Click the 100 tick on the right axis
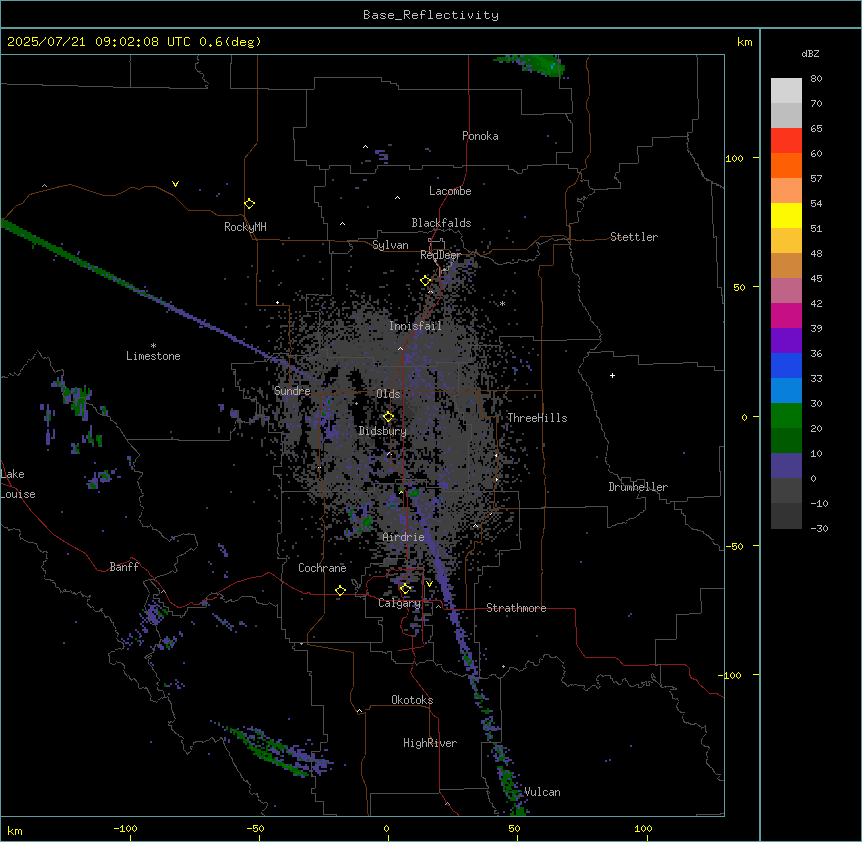Screen dimensions: 862x842 click(734, 158)
